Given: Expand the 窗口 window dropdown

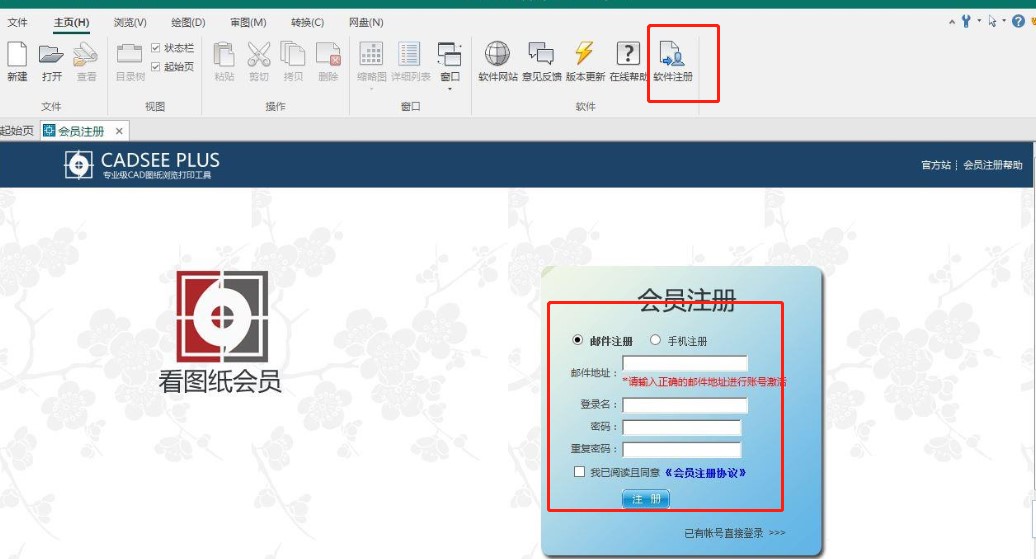Looking at the screenshot, I should tap(450, 88).
